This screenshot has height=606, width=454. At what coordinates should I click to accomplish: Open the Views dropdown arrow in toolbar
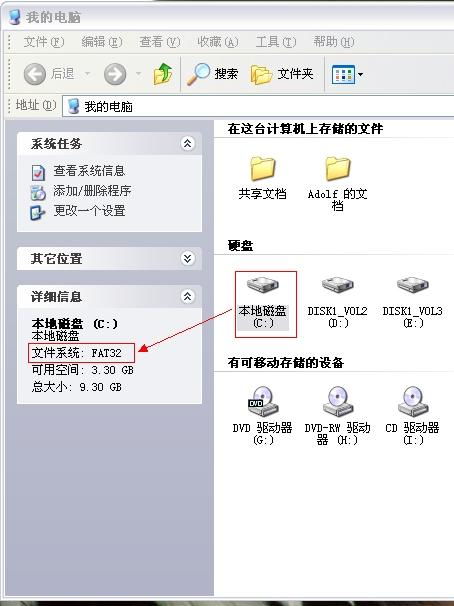coord(360,74)
